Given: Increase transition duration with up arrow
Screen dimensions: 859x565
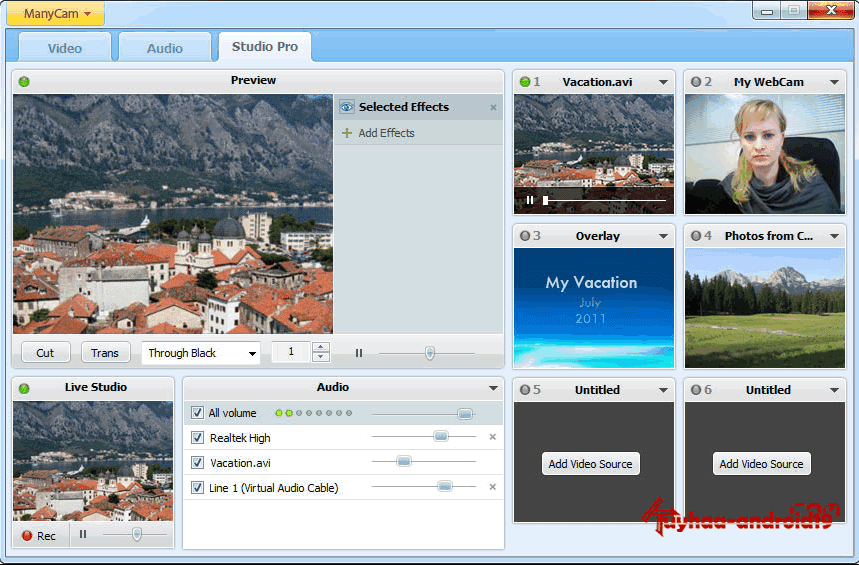Looking at the screenshot, I should [320, 347].
